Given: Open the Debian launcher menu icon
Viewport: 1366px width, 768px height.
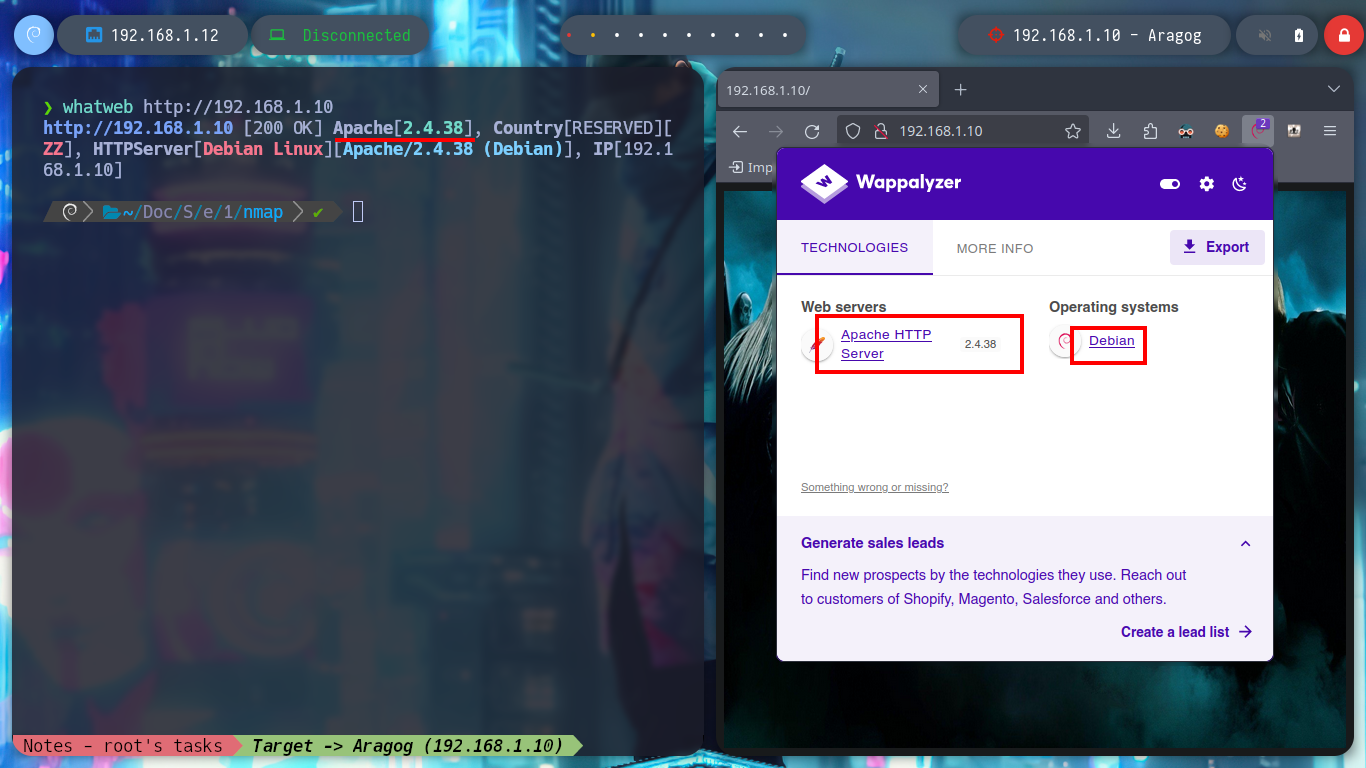Looking at the screenshot, I should click(33, 35).
